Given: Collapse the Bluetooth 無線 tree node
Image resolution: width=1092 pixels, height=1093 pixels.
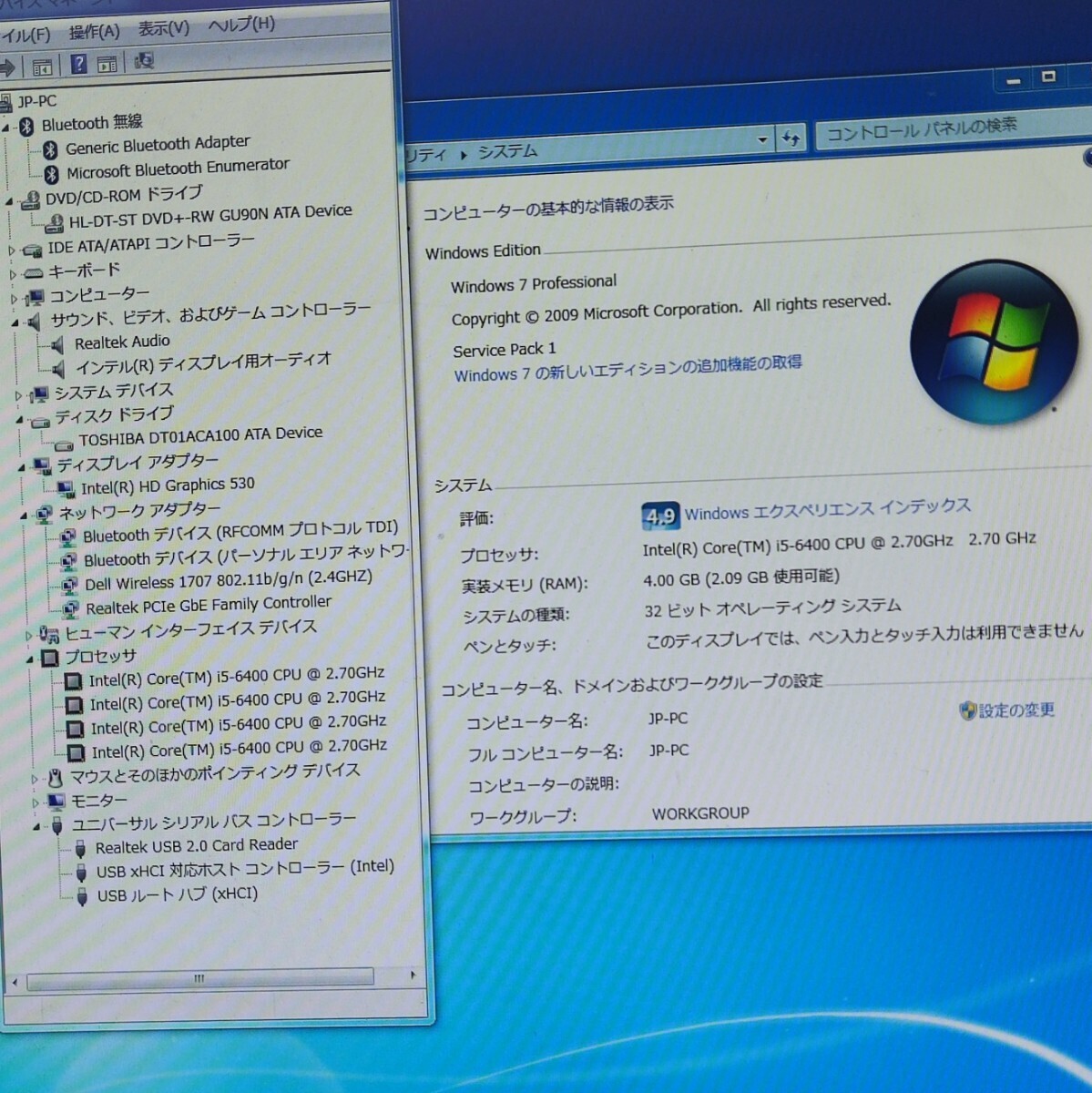Looking at the screenshot, I should [x=7, y=128].
